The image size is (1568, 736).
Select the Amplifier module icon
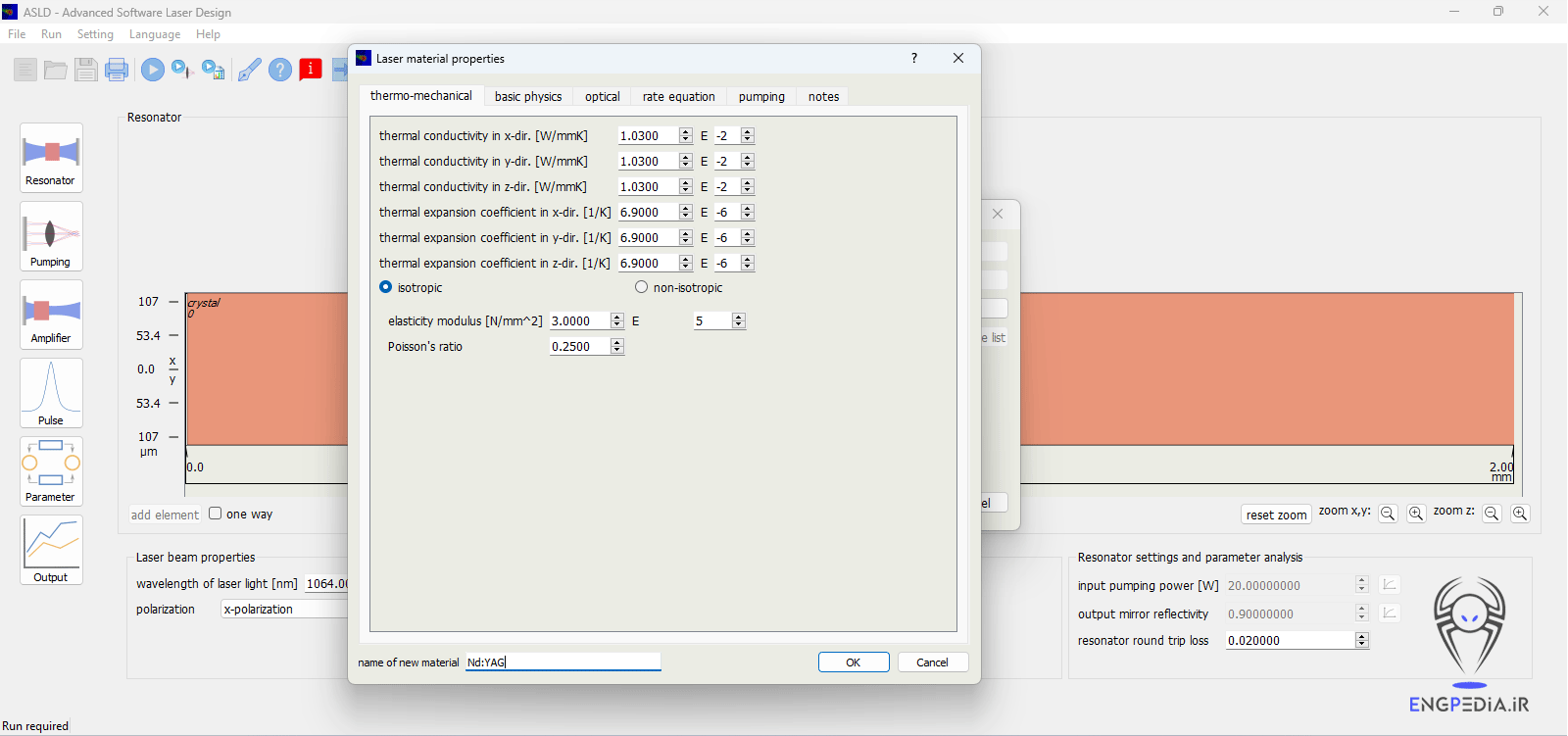[51, 315]
